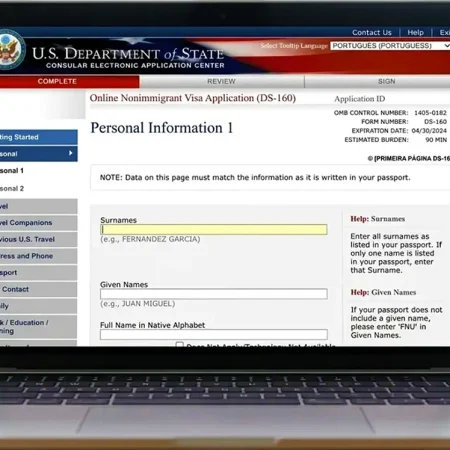Open the U.S. Contact sidebar section
450x450 pixels.
point(39,289)
